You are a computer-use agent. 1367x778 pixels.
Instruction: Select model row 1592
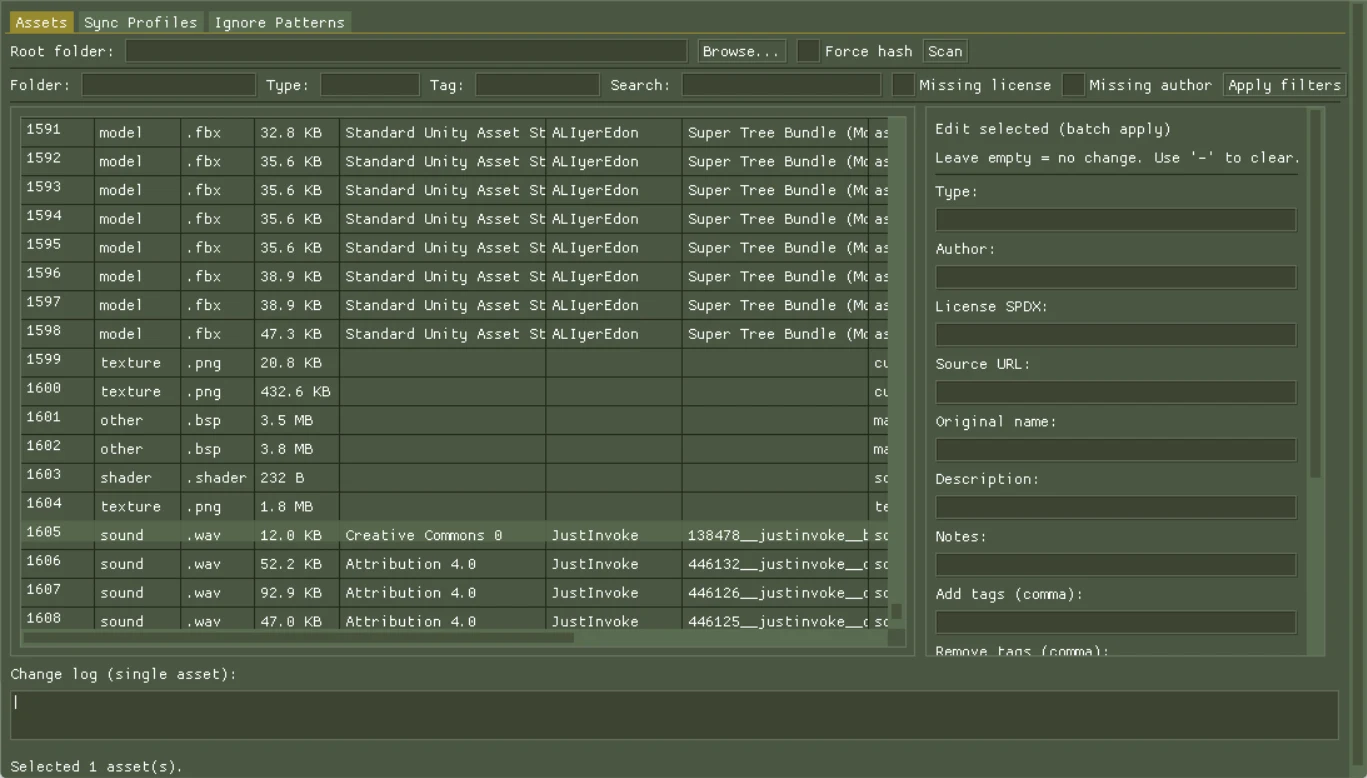pyautogui.click(x=455, y=161)
